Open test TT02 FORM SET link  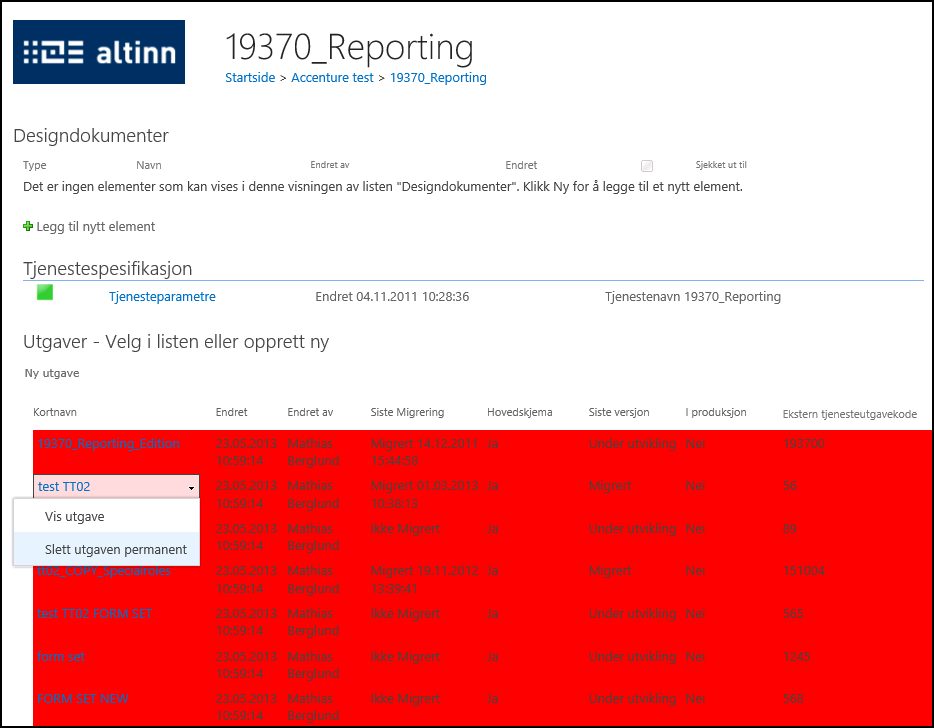pos(95,614)
